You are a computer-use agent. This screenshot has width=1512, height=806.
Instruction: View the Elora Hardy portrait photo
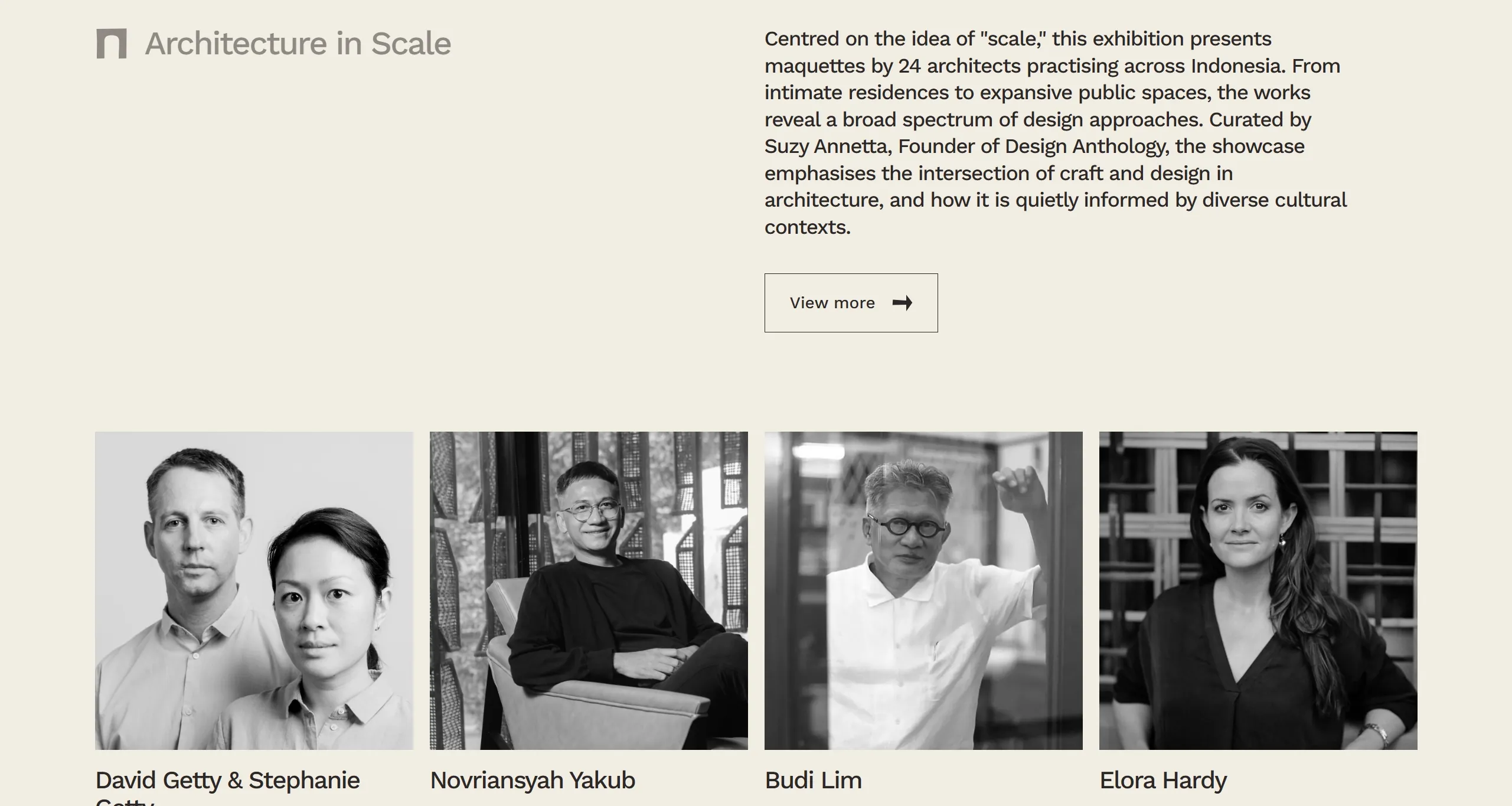tap(1258, 590)
